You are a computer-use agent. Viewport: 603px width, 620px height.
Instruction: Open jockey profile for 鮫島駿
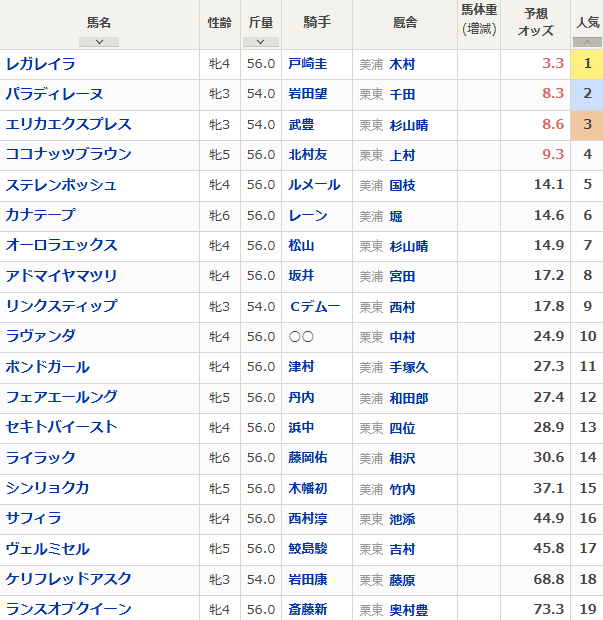point(307,549)
